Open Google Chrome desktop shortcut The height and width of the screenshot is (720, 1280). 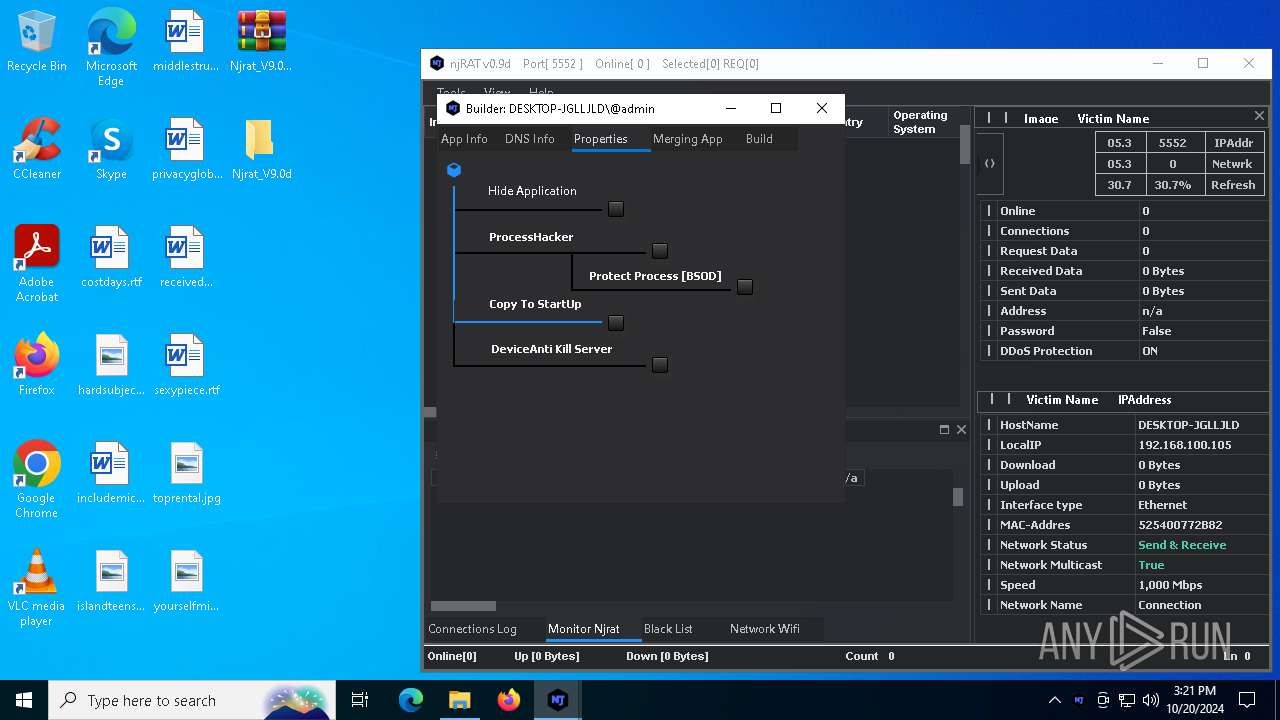tap(37, 480)
